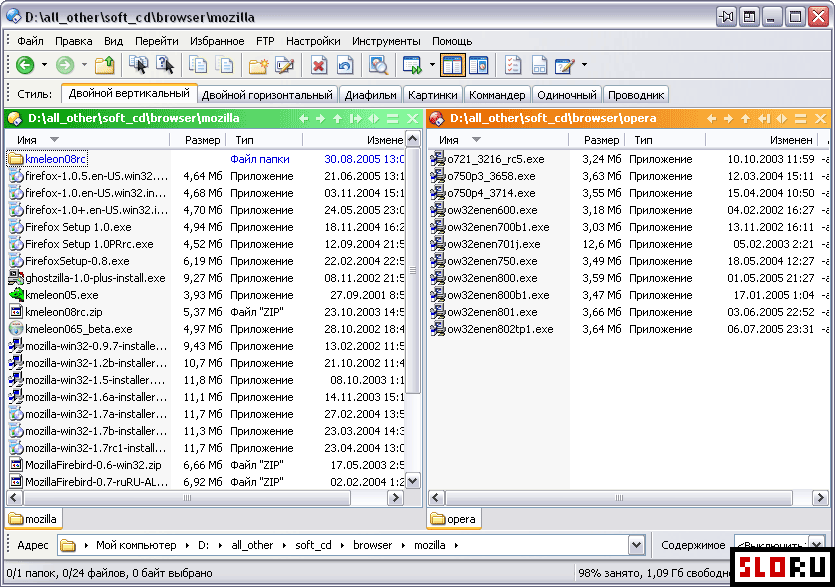
Task: Click the horizontal-bars icon in opera pane header
Action: click(x=800, y=118)
